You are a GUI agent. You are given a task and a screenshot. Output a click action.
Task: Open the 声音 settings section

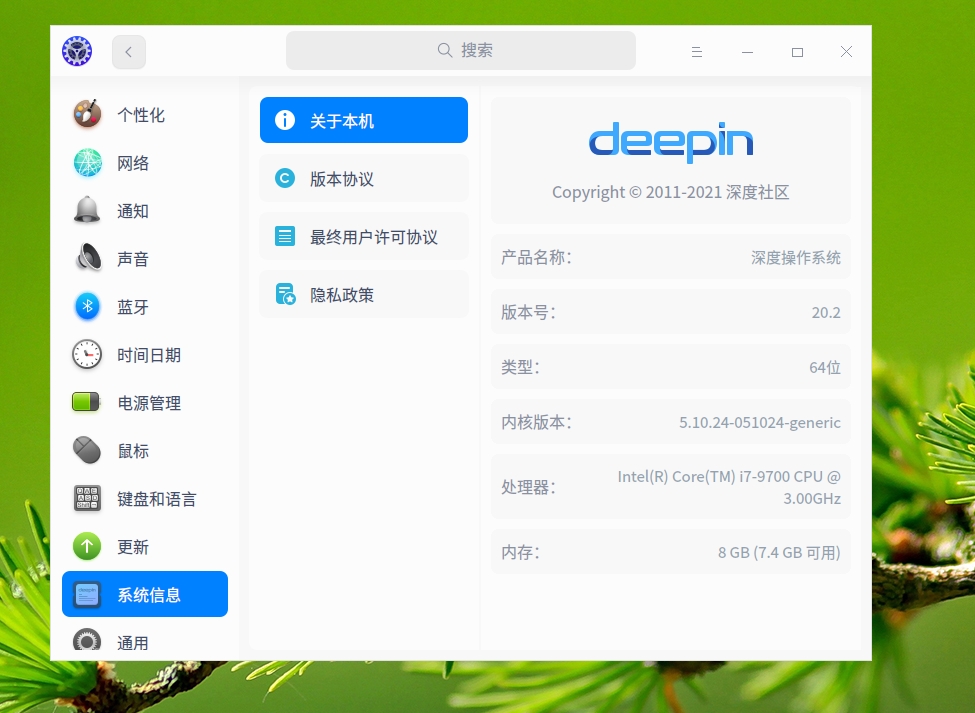(x=145, y=259)
